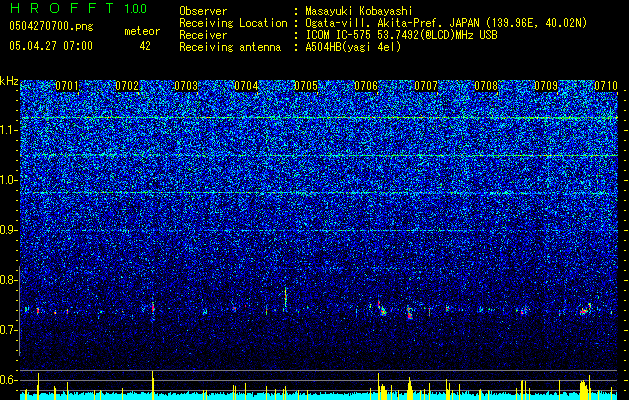Click the "meteor" count label
Screen dimensions: 629x400
tap(142, 31)
